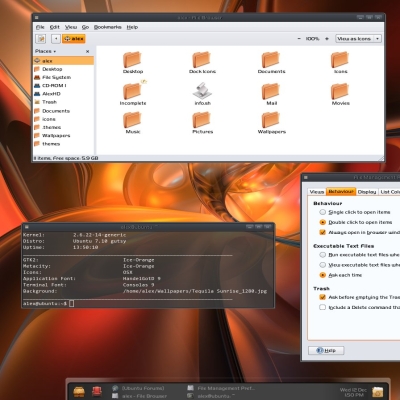
Task: Select Single click to open items
Action: pyautogui.click(x=322, y=212)
